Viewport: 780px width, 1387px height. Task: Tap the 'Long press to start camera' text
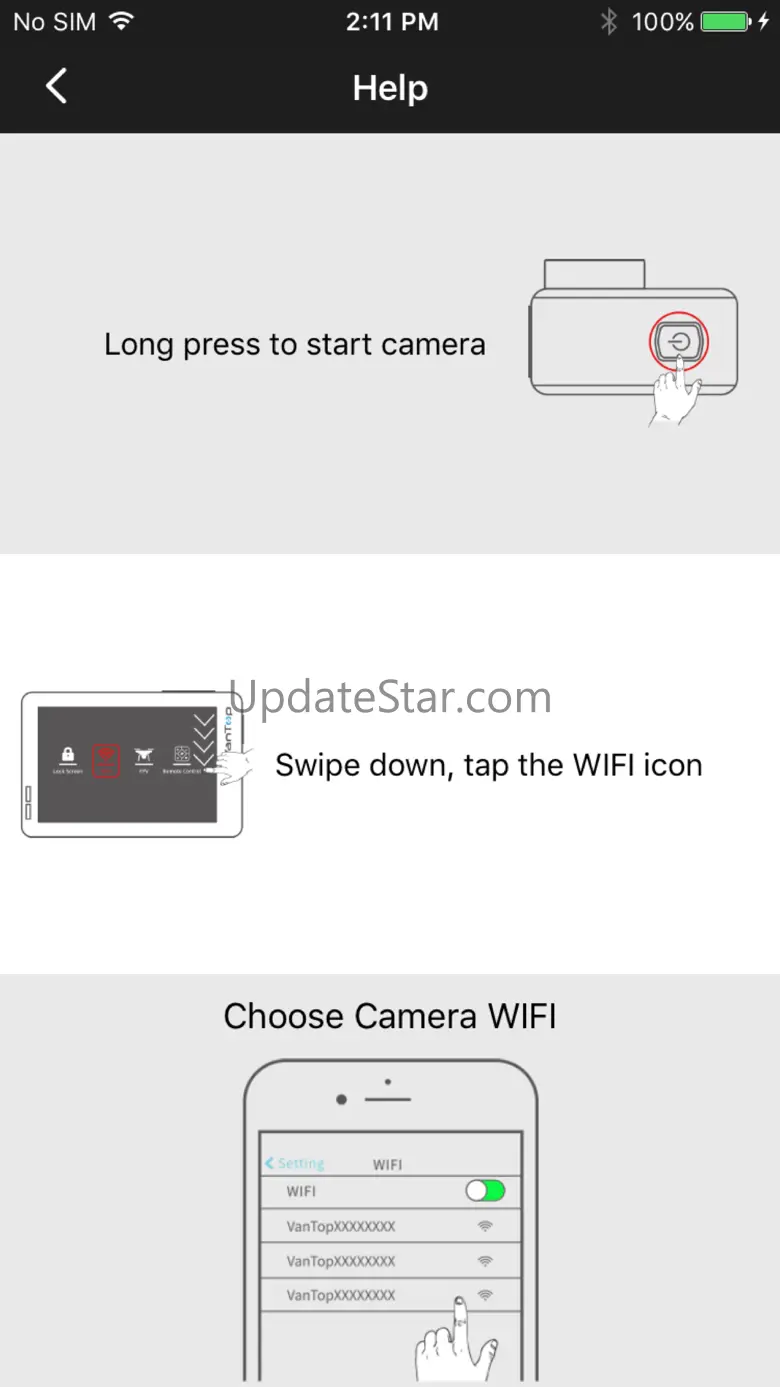click(x=295, y=344)
